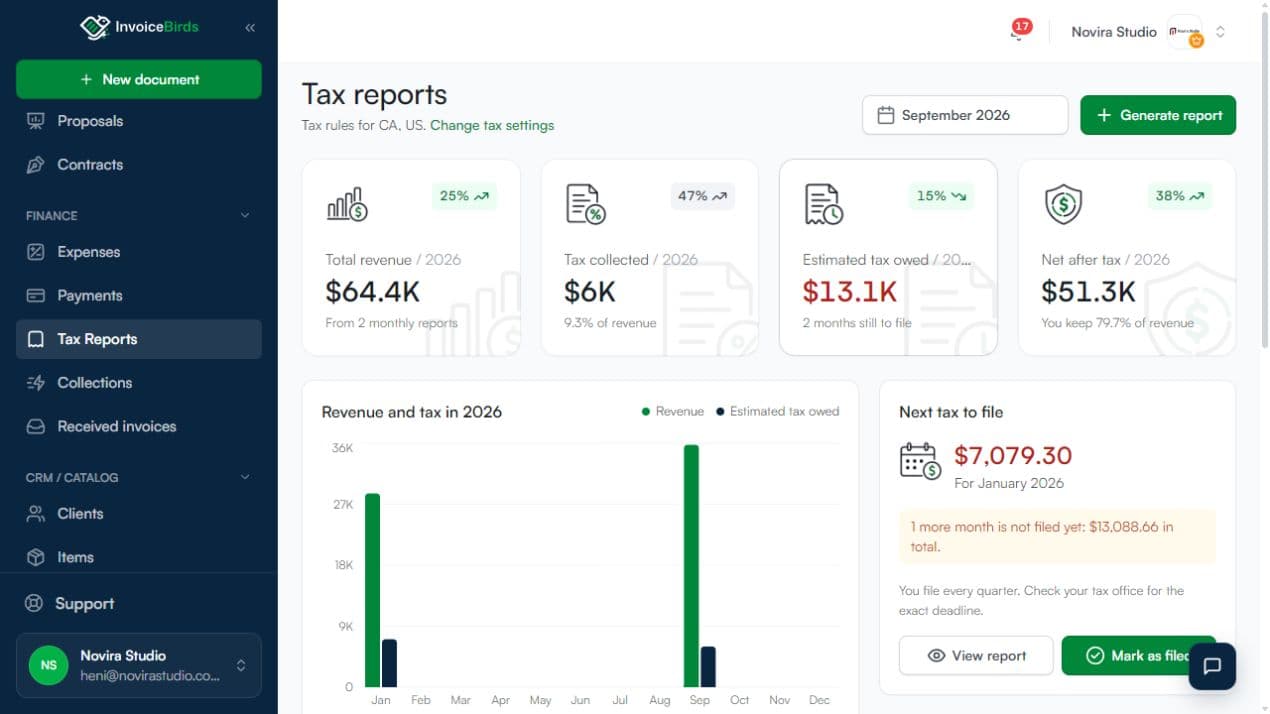Click the green NS avatar circle
Viewport: 1270px width, 714px height.
pyautogui.click(x=48, y=665)
